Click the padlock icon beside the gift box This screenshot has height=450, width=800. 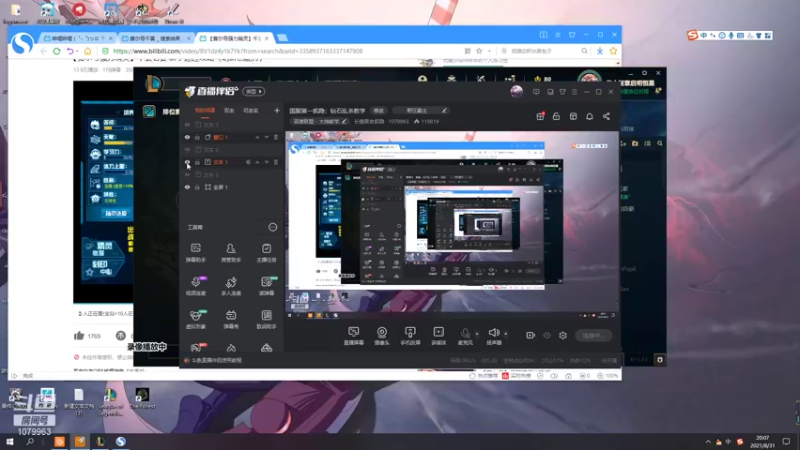point(556,116)
